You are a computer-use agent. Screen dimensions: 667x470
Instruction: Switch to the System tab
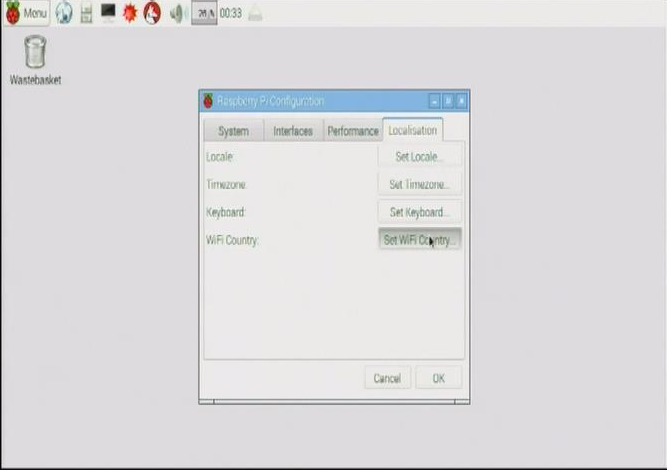[x=234, y=131]
